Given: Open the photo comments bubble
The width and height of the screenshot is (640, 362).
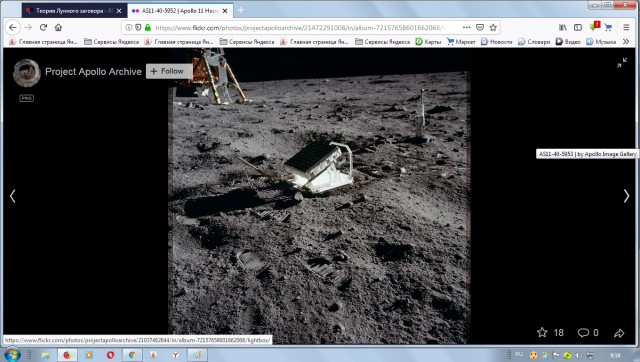Looking at the screenshot, I should tap(583, 333).
